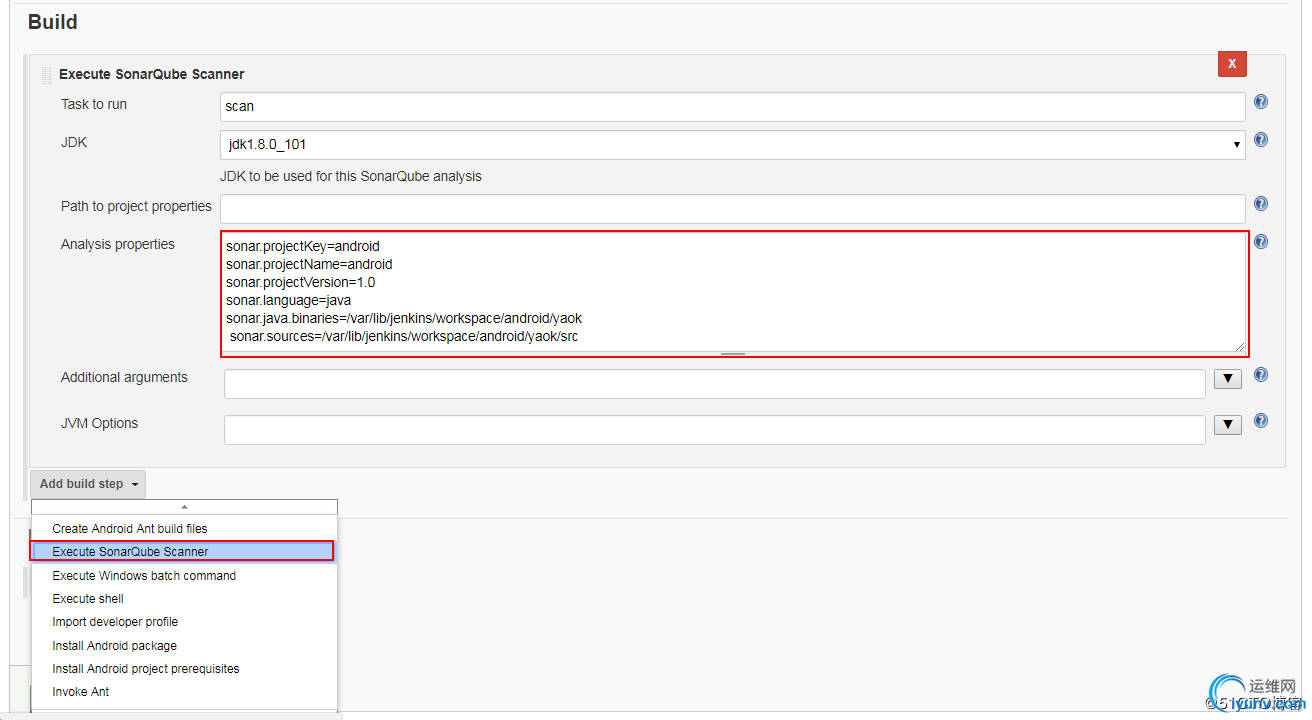Choose Install Android project prerequisites

[184, 669]
